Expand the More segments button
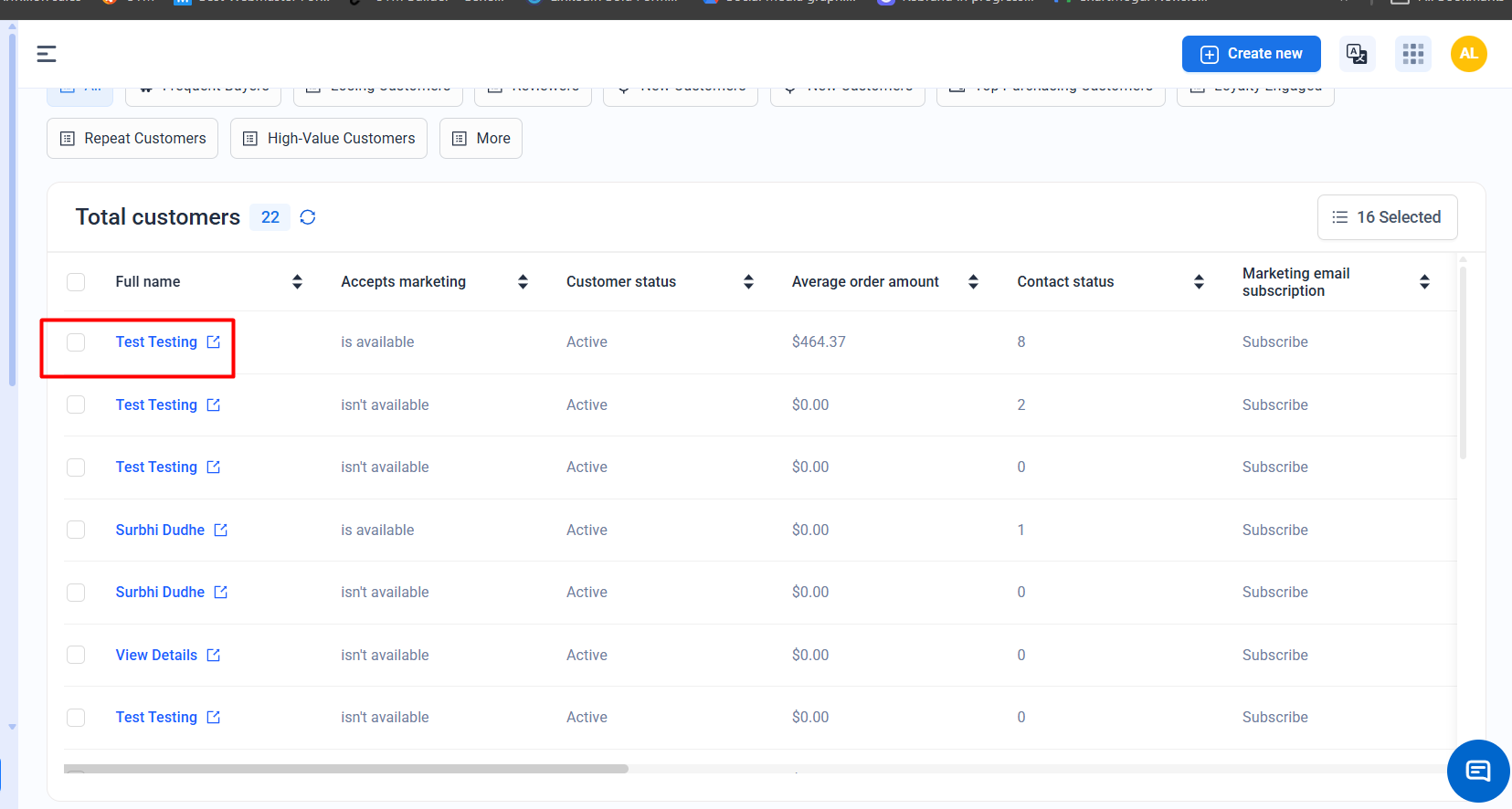 pyautogui.click(x=481, y=139)
